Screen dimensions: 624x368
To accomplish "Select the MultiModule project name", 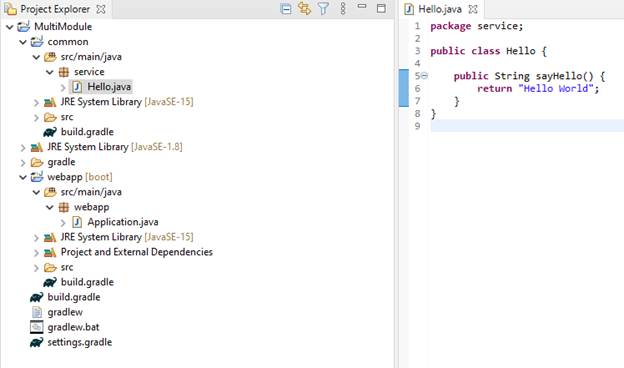I will click(63, 27).
